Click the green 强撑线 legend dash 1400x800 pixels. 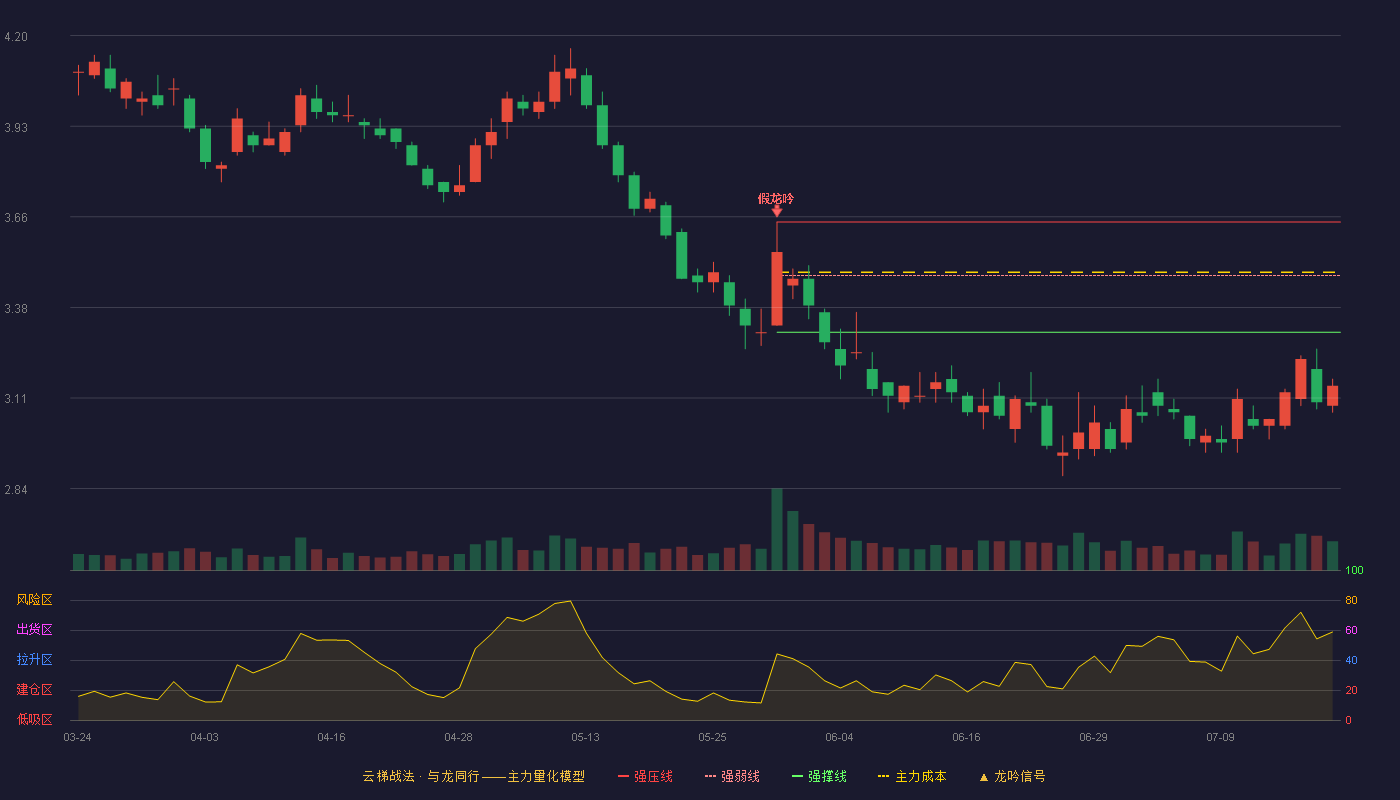[797, 777]
